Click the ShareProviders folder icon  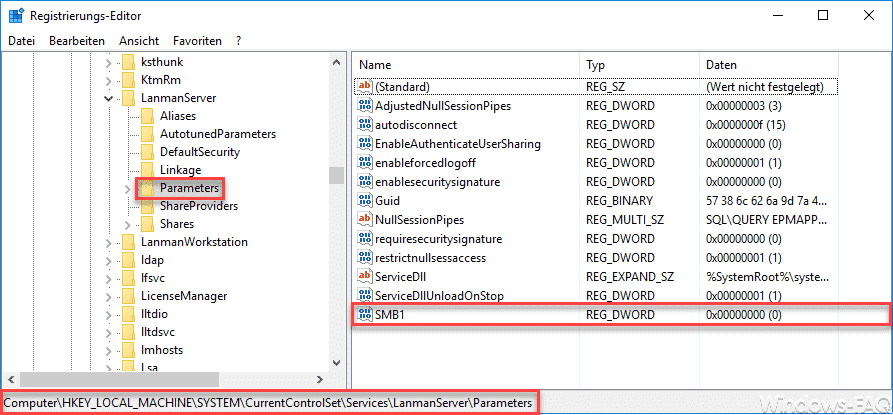148,206
